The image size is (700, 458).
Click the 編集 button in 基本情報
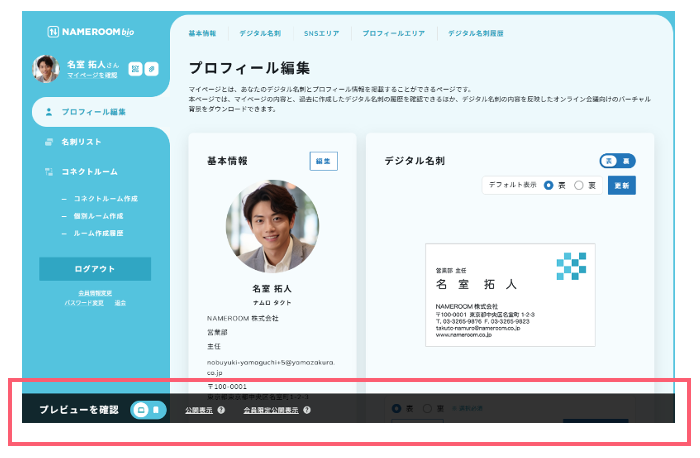[324, 161]
